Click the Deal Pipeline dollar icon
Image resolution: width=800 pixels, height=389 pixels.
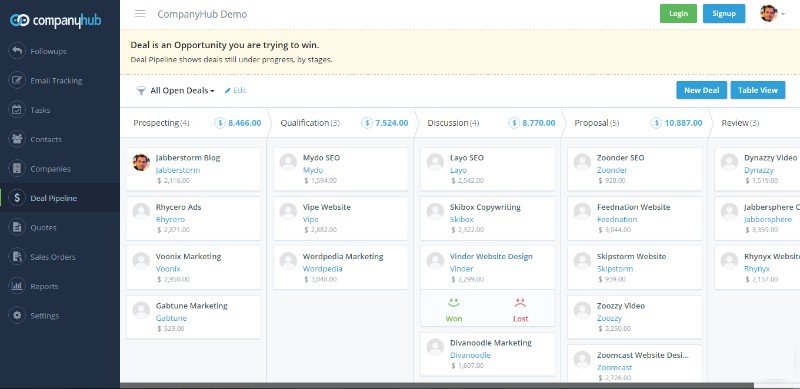pos(17,198)
